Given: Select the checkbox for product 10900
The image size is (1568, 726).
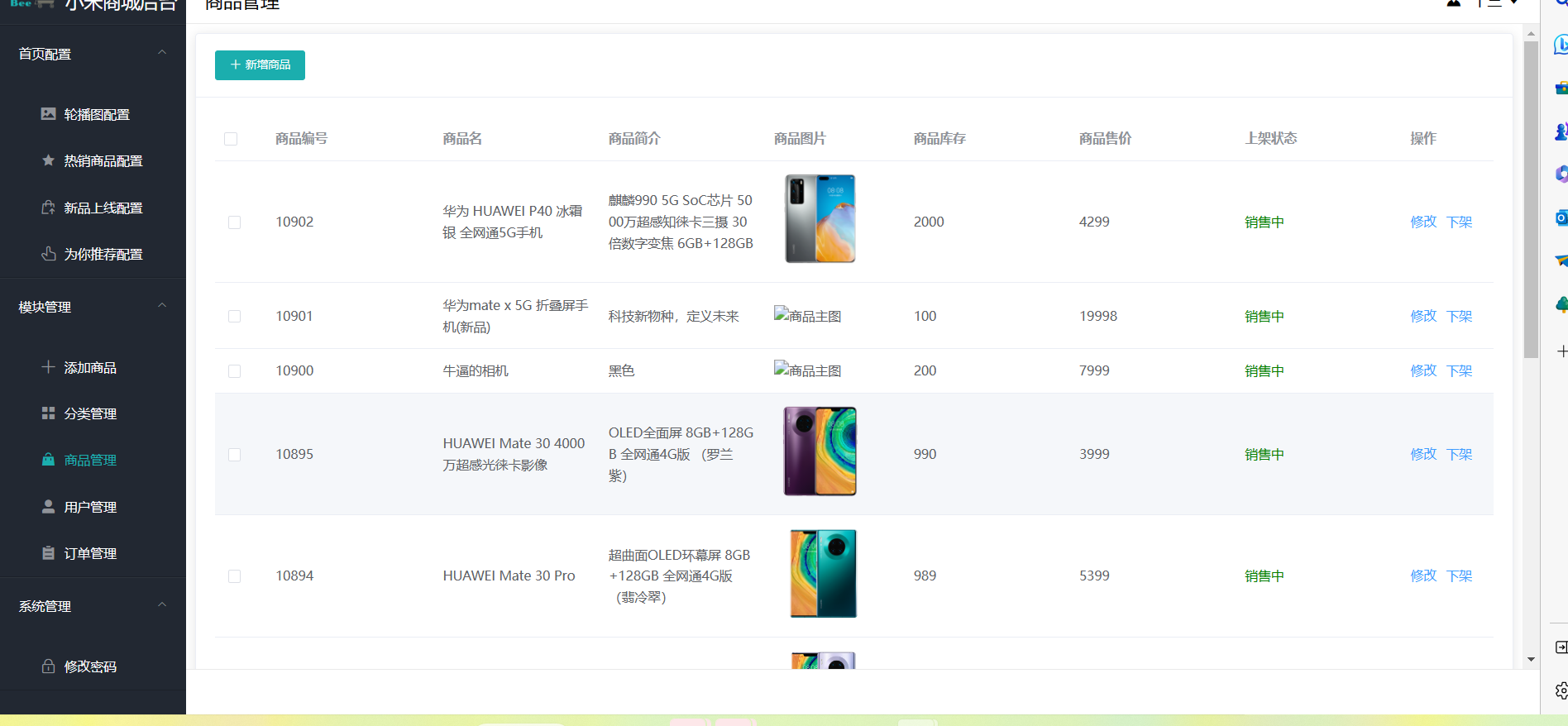Looking at the screenshot, I should [235, 371].
